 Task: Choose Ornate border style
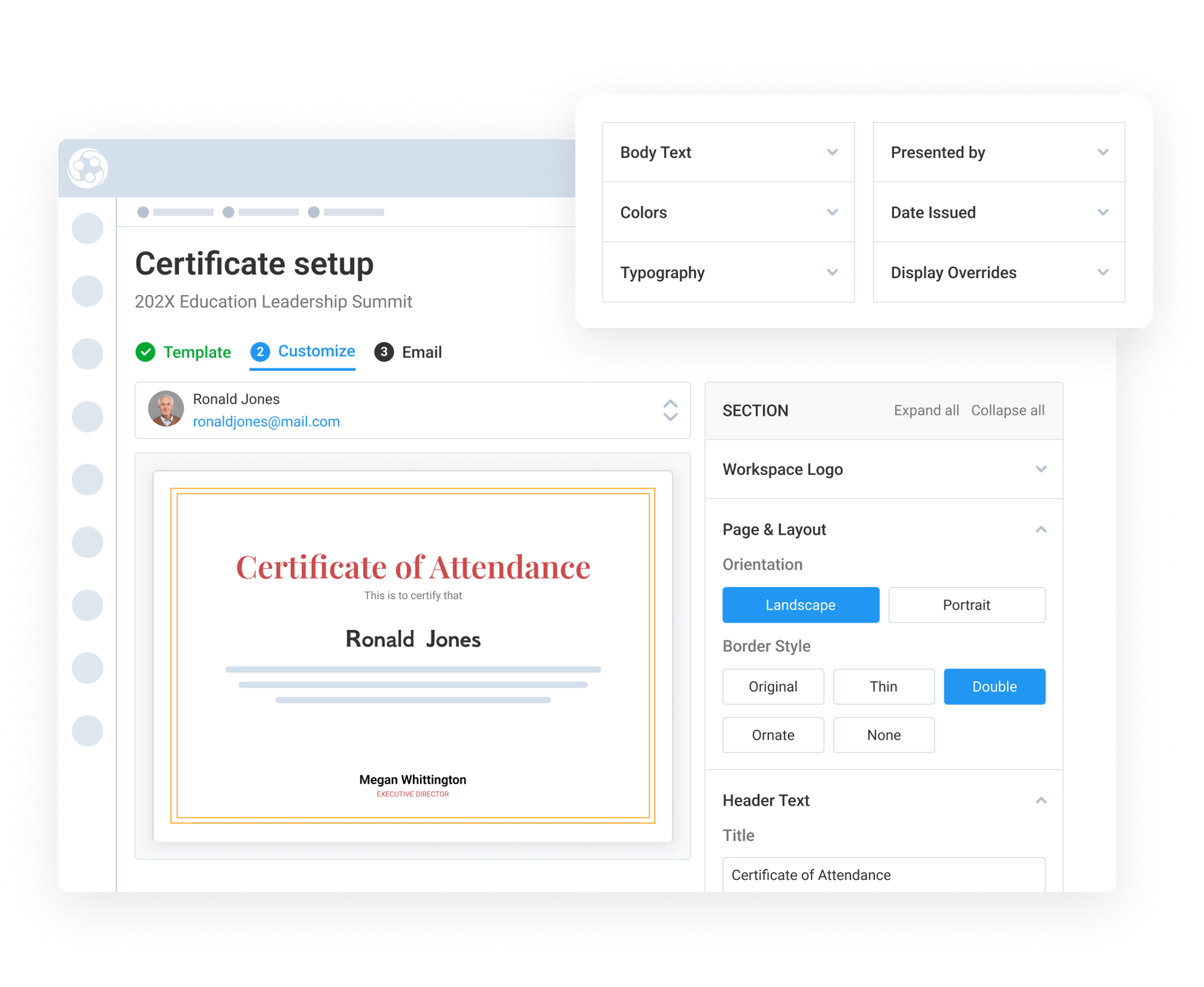coord(773,735)
